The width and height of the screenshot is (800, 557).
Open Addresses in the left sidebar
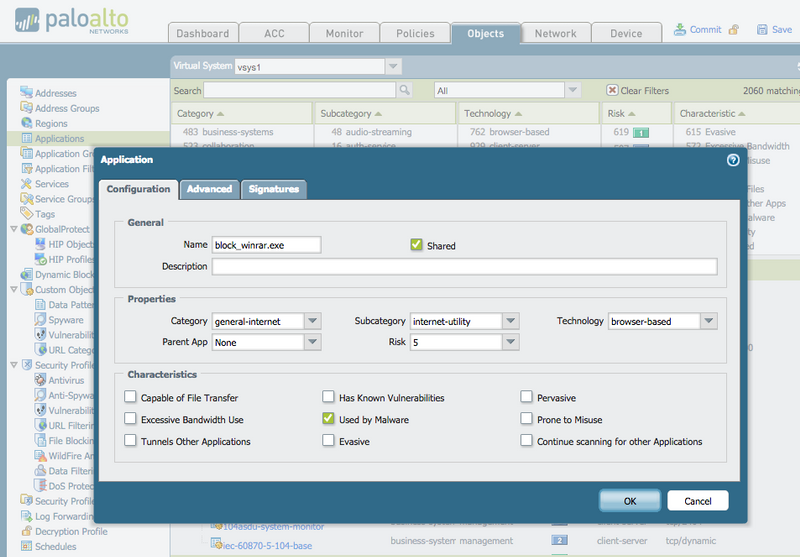[x=55, y=93]
